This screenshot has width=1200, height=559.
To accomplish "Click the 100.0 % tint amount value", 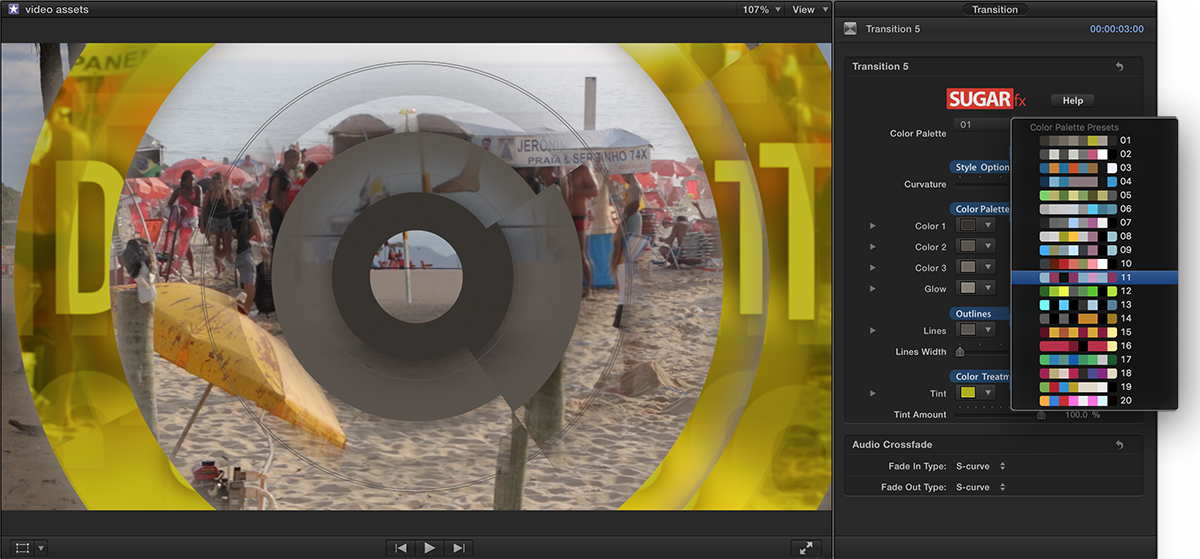I will pyautogui.click(x=1082, y=414).
